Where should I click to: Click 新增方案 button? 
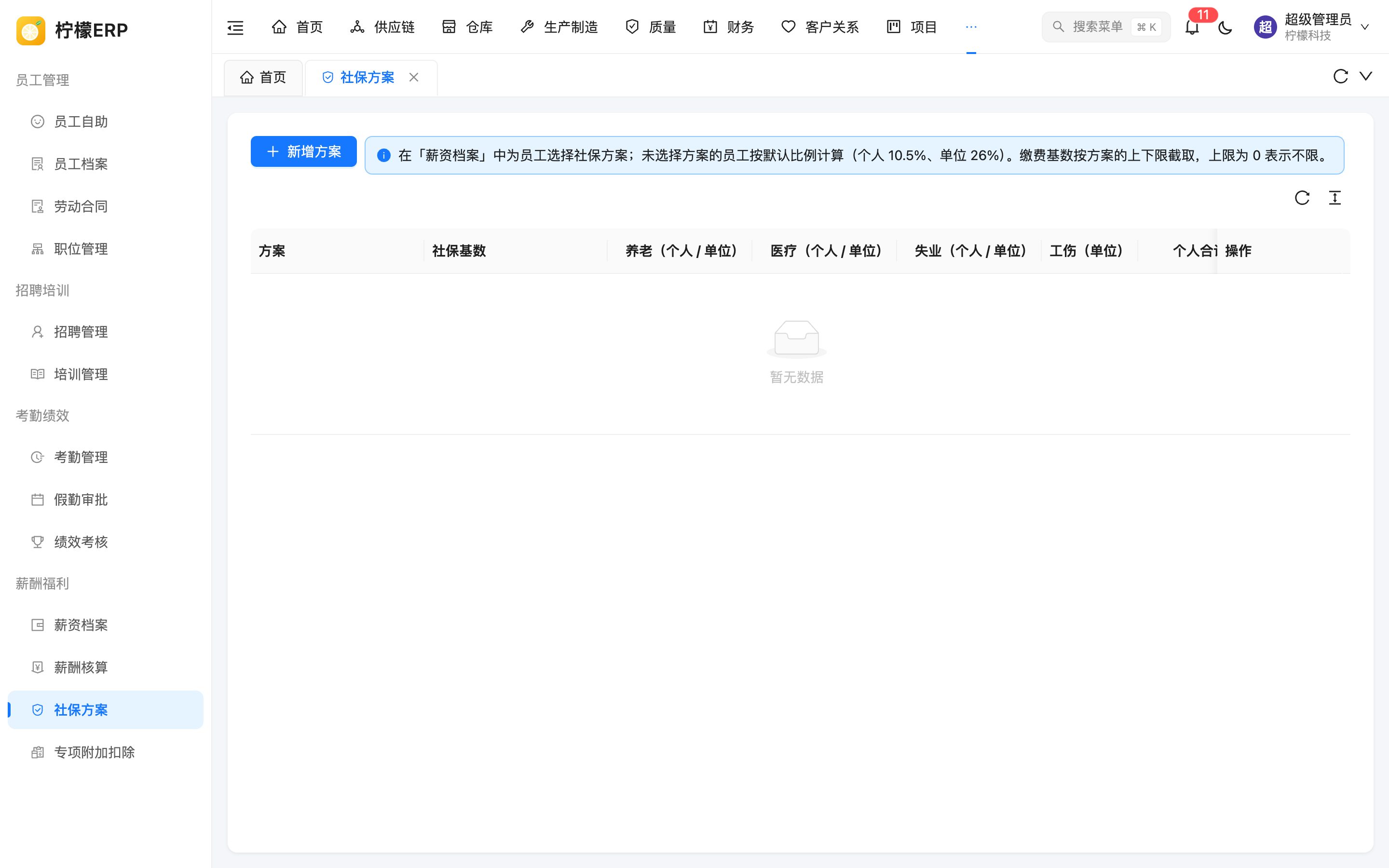tap(304, 151)
